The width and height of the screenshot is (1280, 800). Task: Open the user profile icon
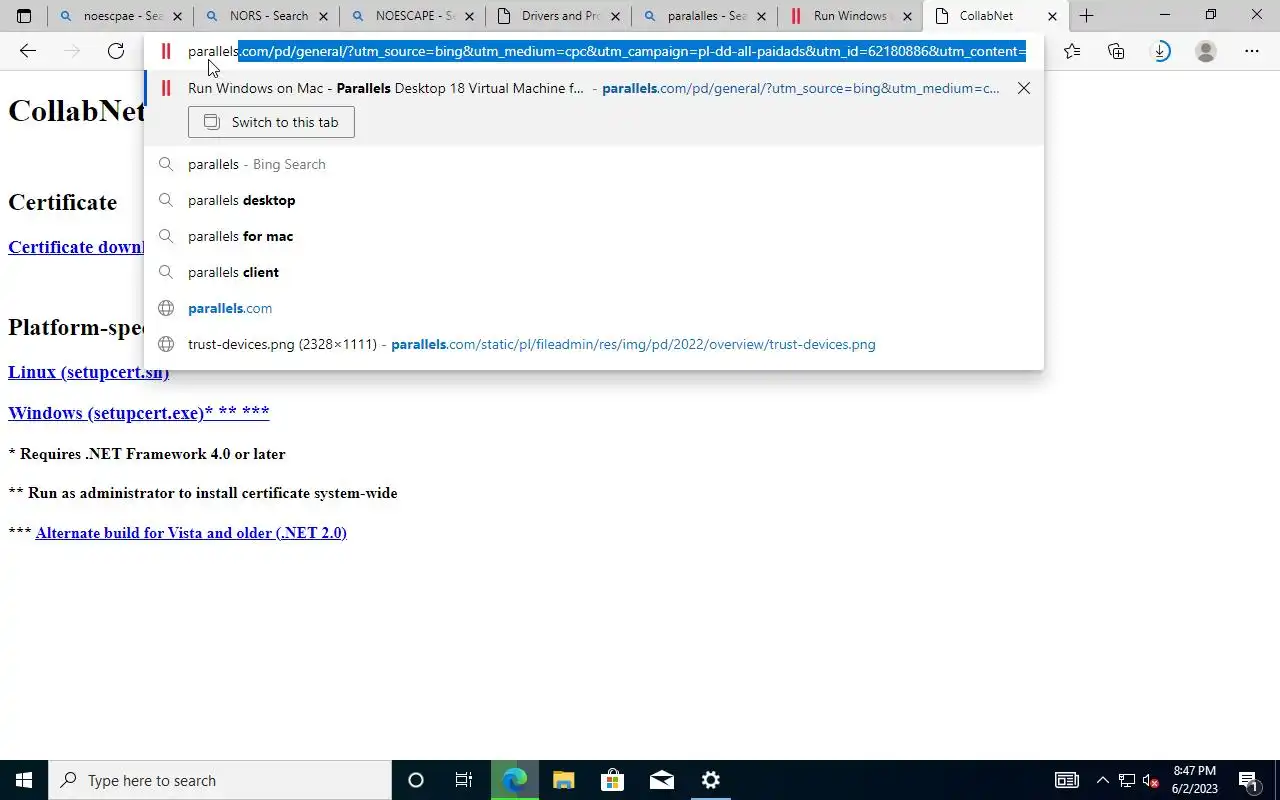1206,51
